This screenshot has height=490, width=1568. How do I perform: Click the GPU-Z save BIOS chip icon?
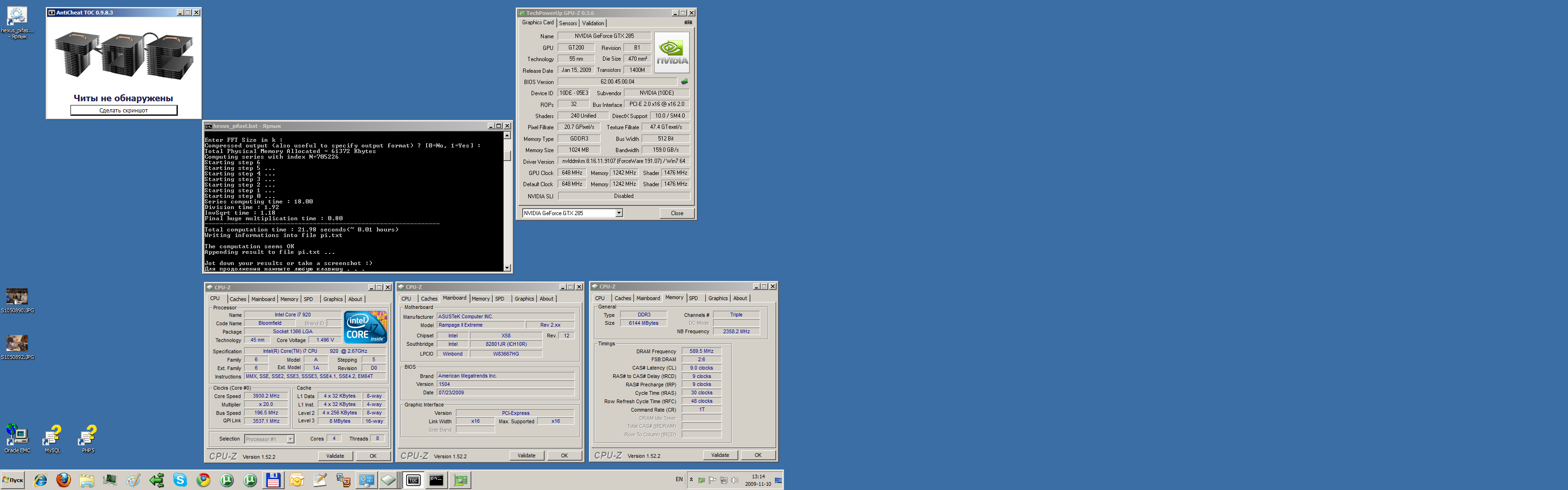tap(684, 82)
